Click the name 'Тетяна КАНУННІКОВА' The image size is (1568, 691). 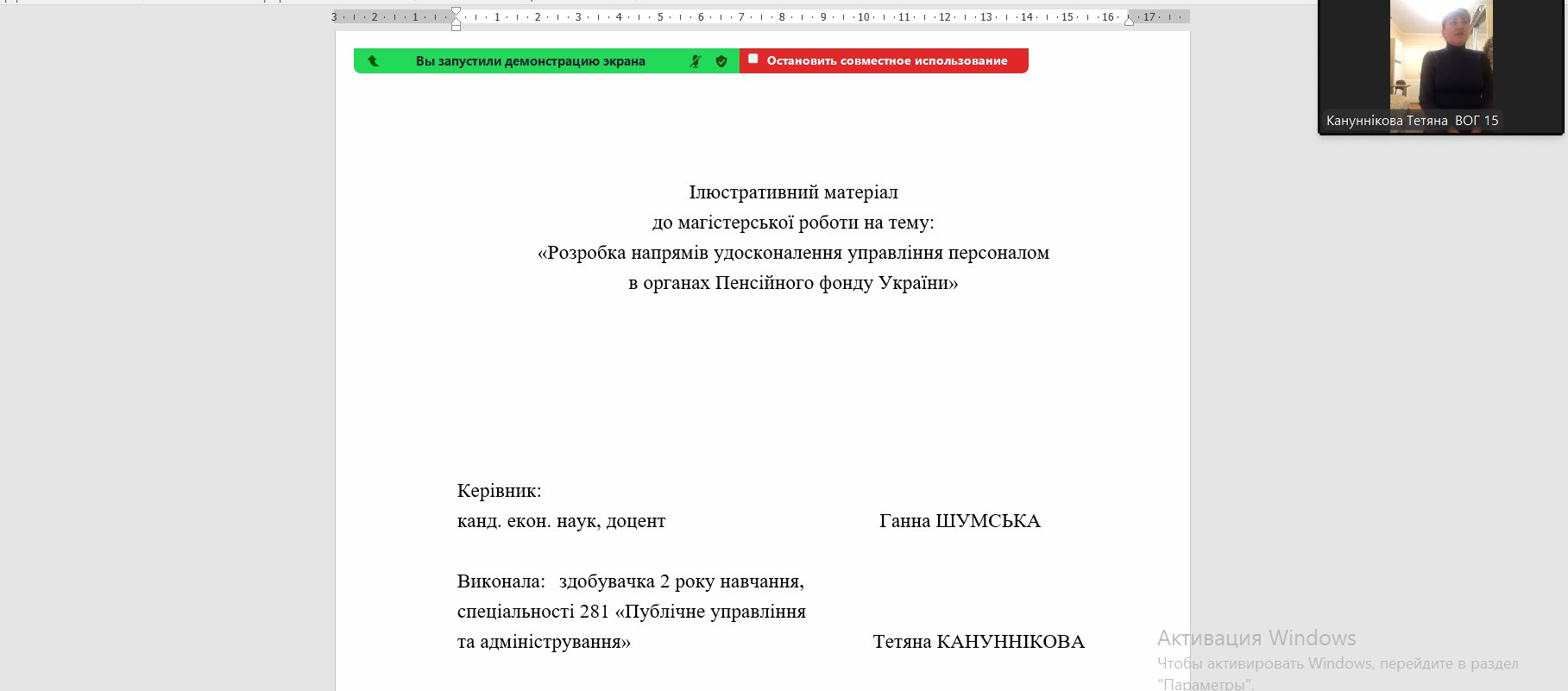[x=979, y=642]
